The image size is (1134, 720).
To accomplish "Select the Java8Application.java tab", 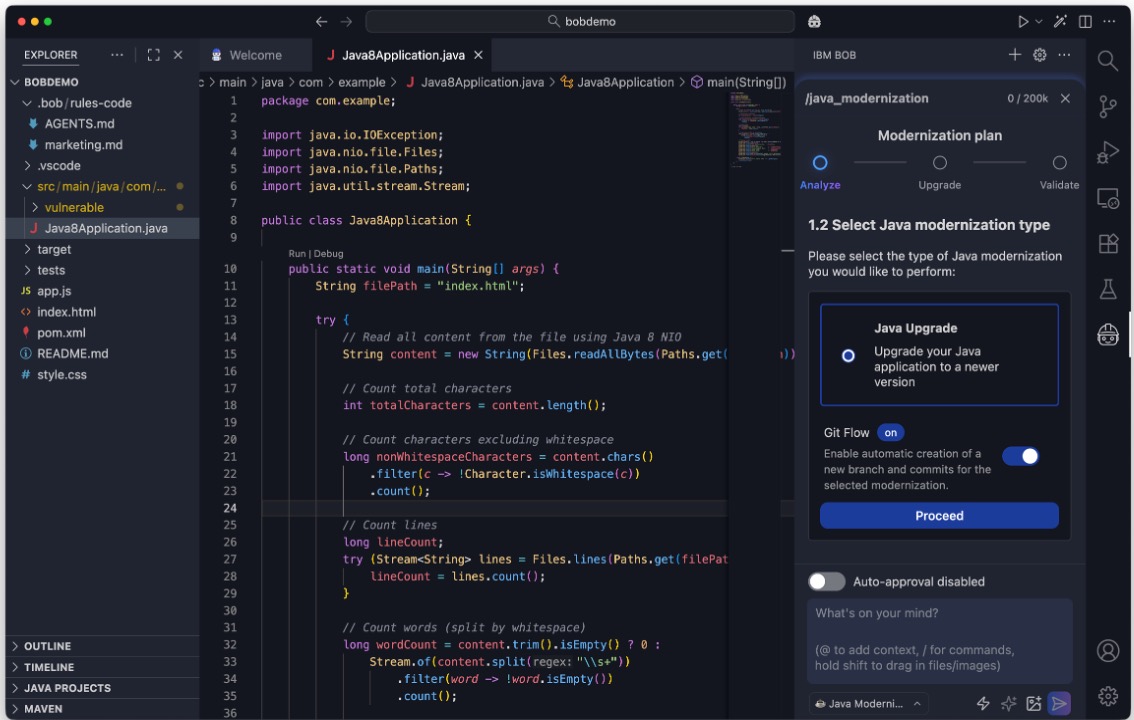I will tap(403, 55).
